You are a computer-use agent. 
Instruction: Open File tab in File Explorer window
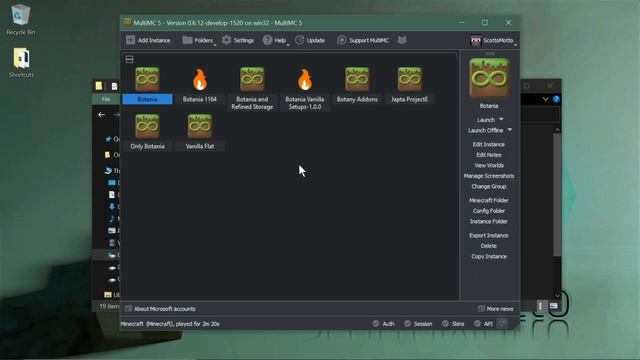[x=106, y=99]
